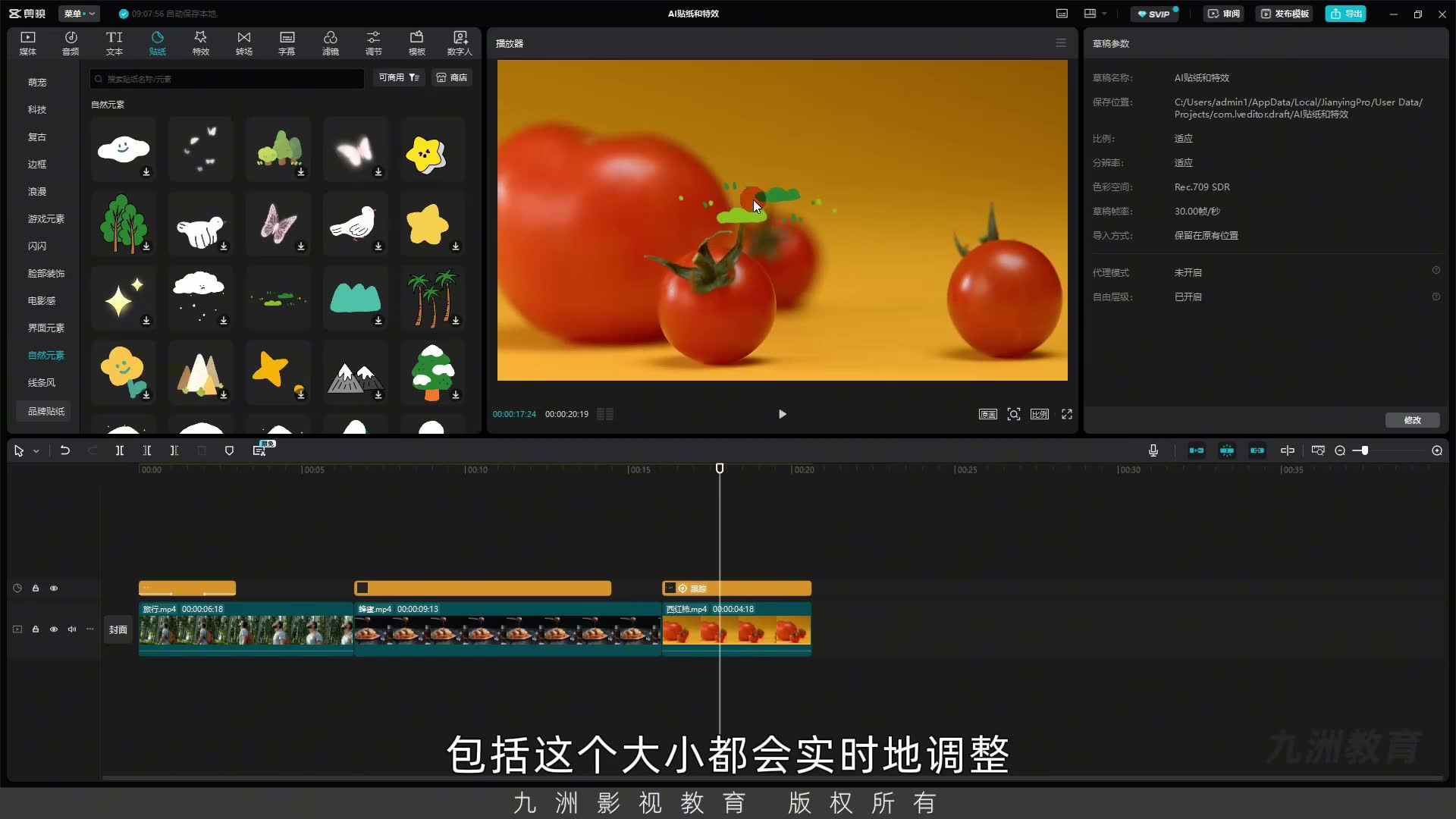Select the 游戏元素 sticker category

point(46,218)
